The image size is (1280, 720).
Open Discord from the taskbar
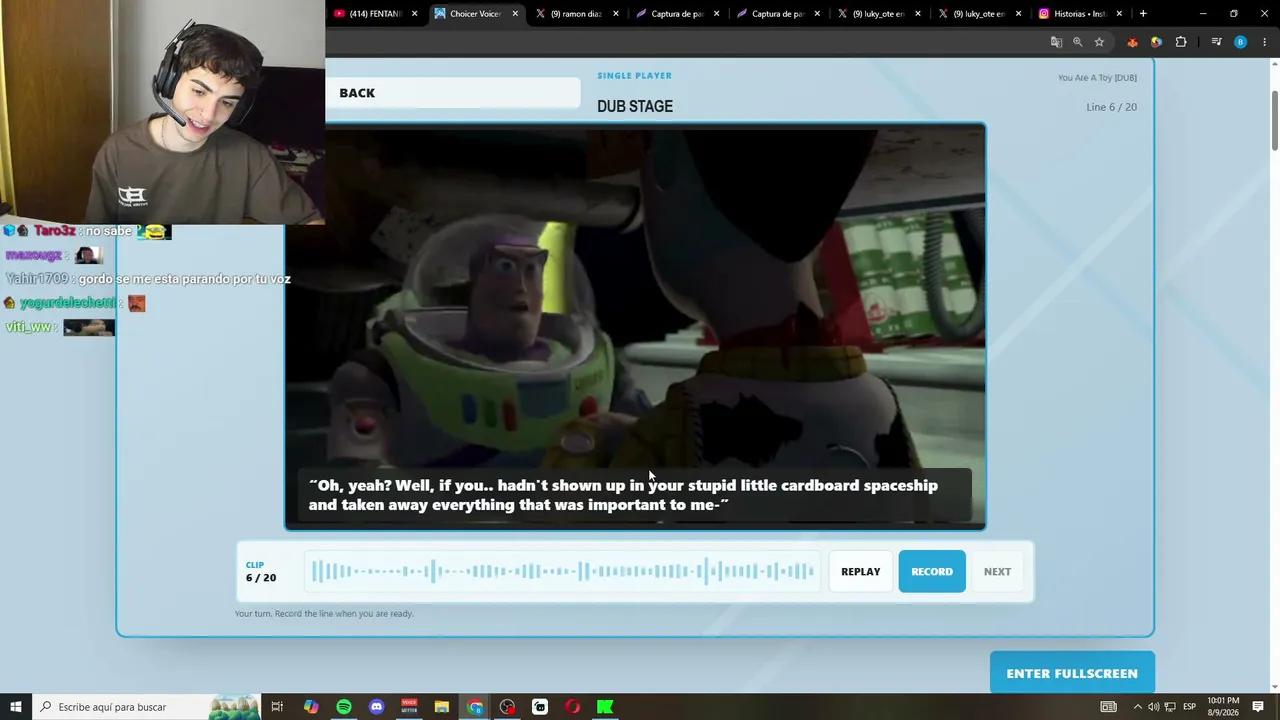click(x=376, y=707)
